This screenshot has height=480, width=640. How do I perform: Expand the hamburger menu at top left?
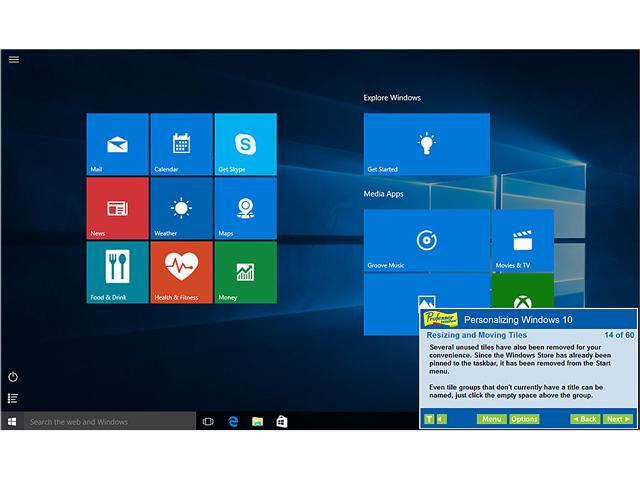pyautogui.click(x=14, y=59)
